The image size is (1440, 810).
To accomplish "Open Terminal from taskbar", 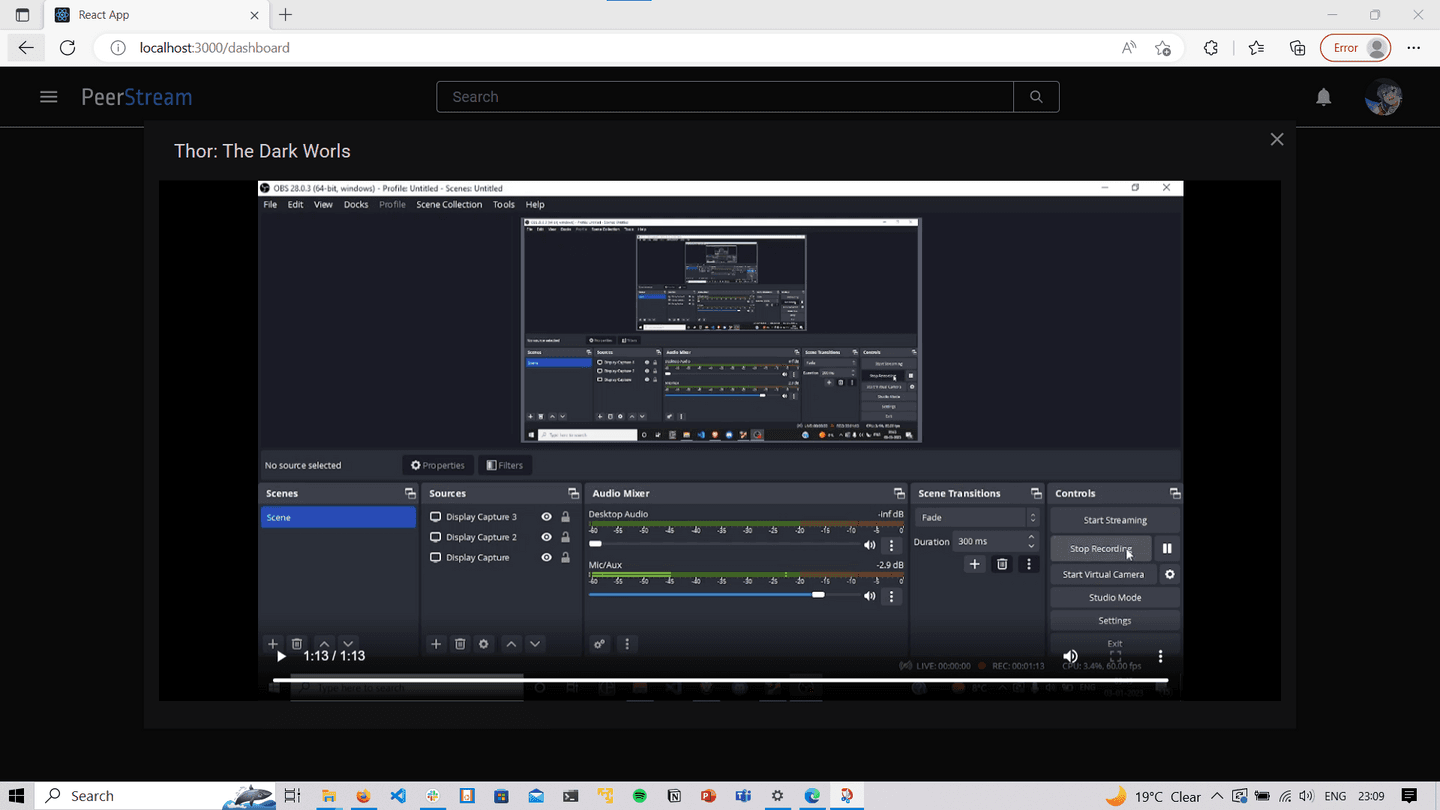I will point(570,796).
